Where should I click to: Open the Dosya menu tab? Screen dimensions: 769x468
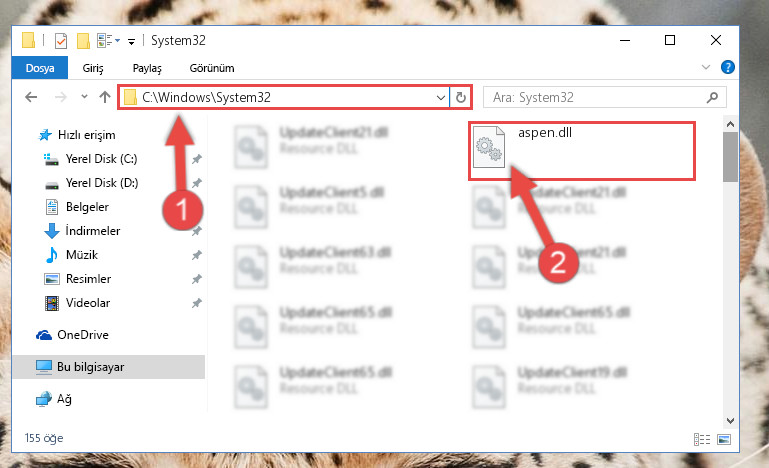40,68
